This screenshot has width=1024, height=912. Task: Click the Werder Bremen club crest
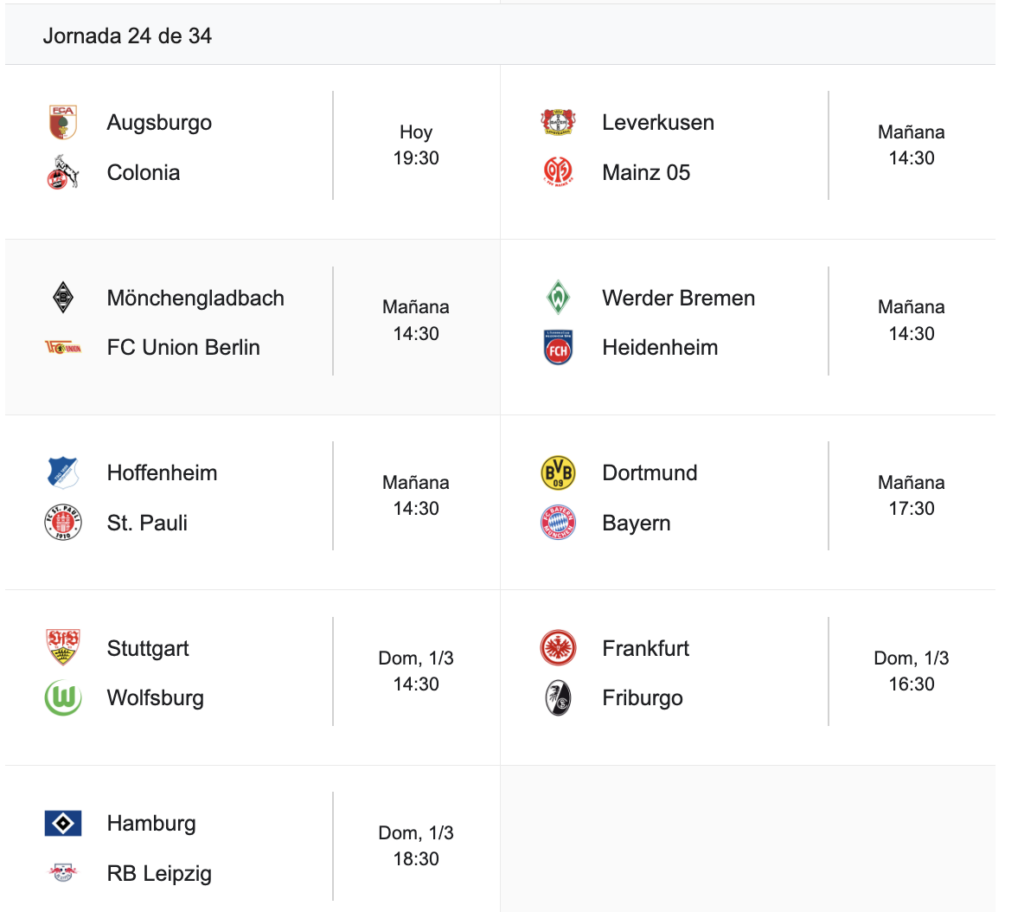(558, 298)
